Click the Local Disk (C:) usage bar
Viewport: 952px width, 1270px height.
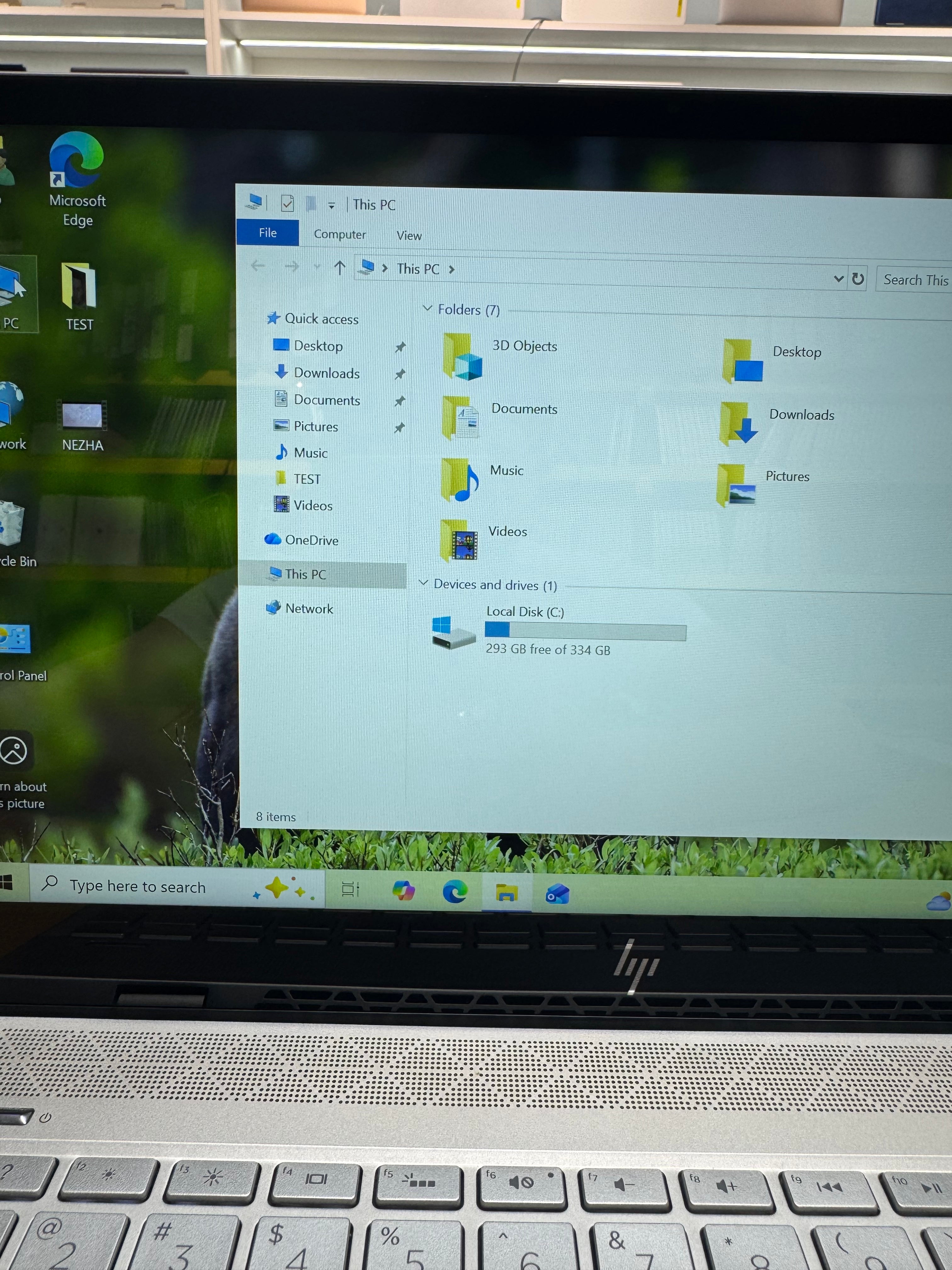(x=585, y=631)
